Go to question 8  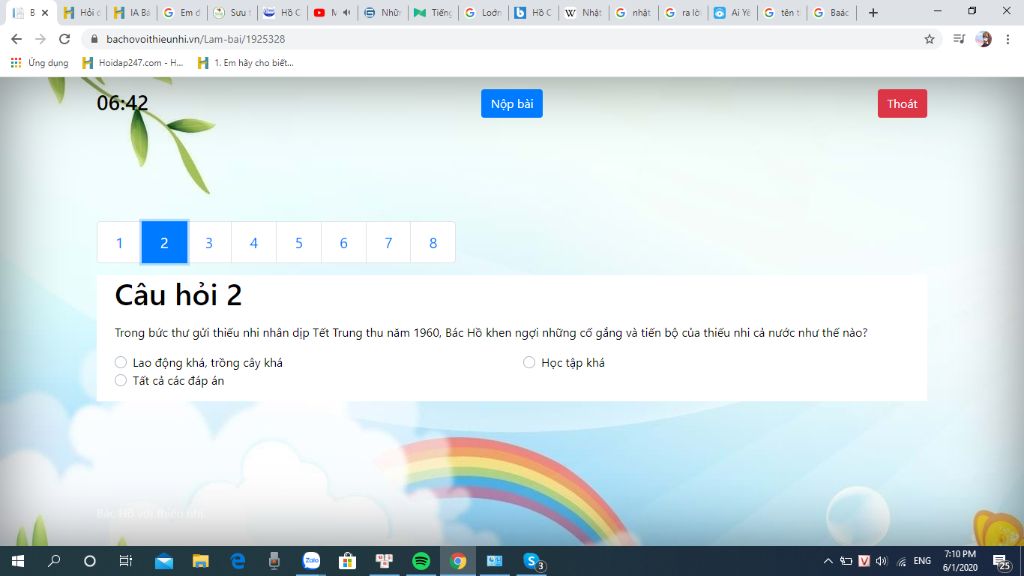433,243
